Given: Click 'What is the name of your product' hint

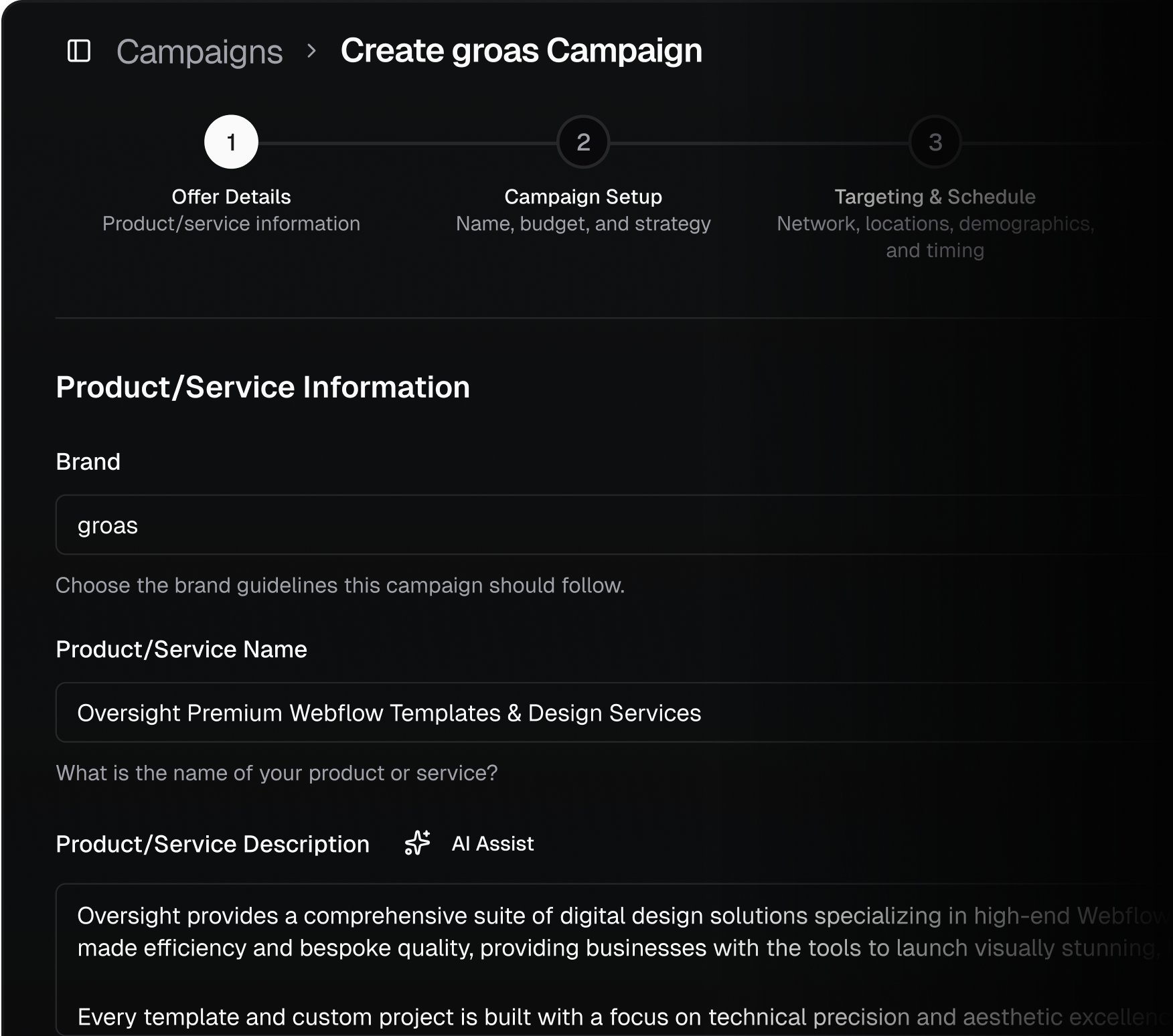Looking at the screenshot, I should coord(277,773).
